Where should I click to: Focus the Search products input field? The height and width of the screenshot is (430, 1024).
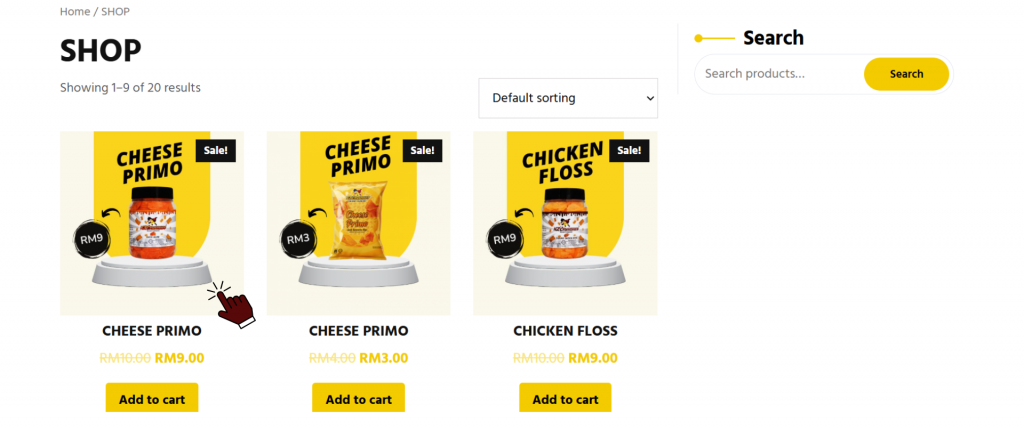coord(780,74)
